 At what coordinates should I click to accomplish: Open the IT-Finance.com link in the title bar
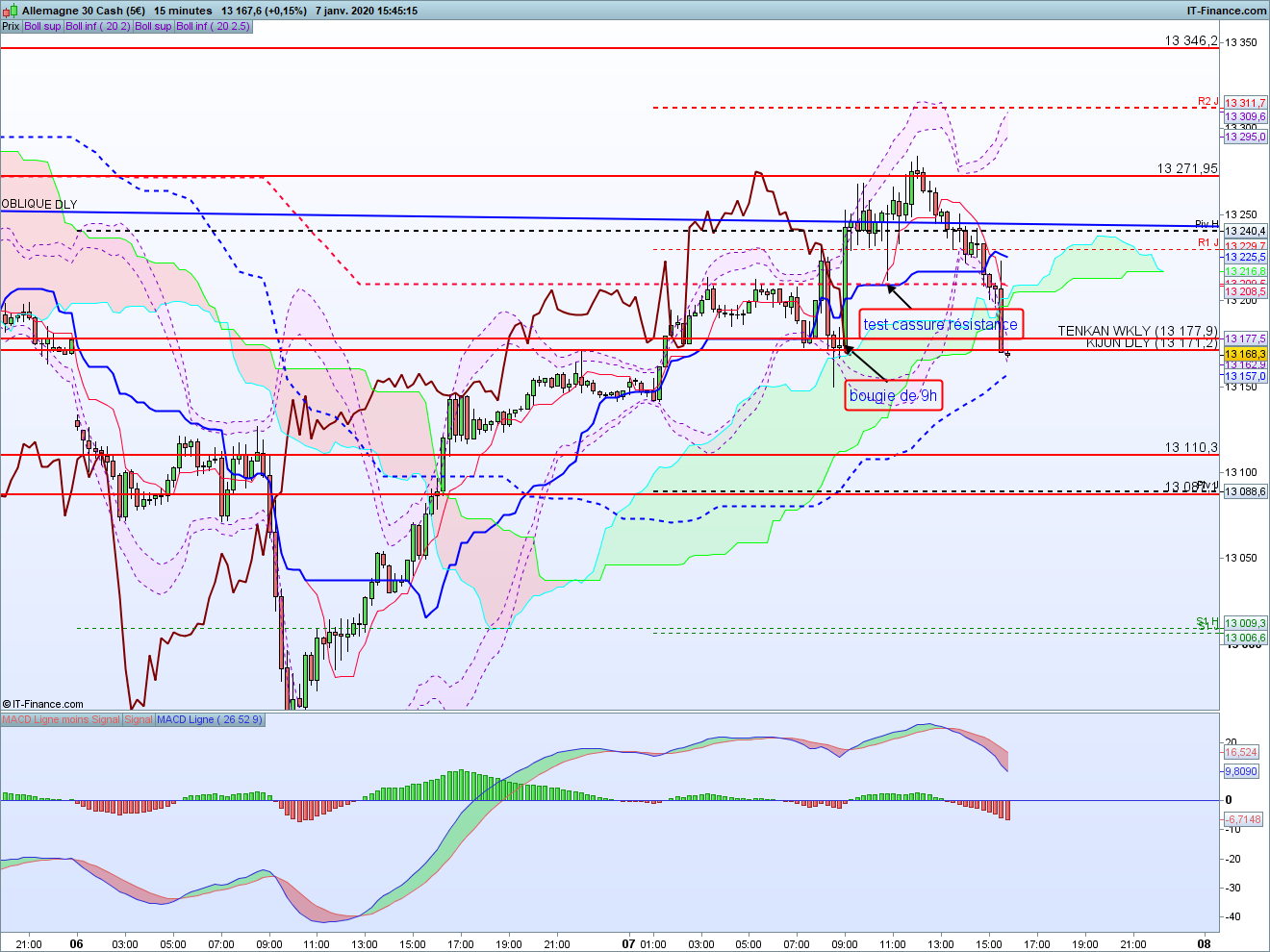[x=1227, y=11]
